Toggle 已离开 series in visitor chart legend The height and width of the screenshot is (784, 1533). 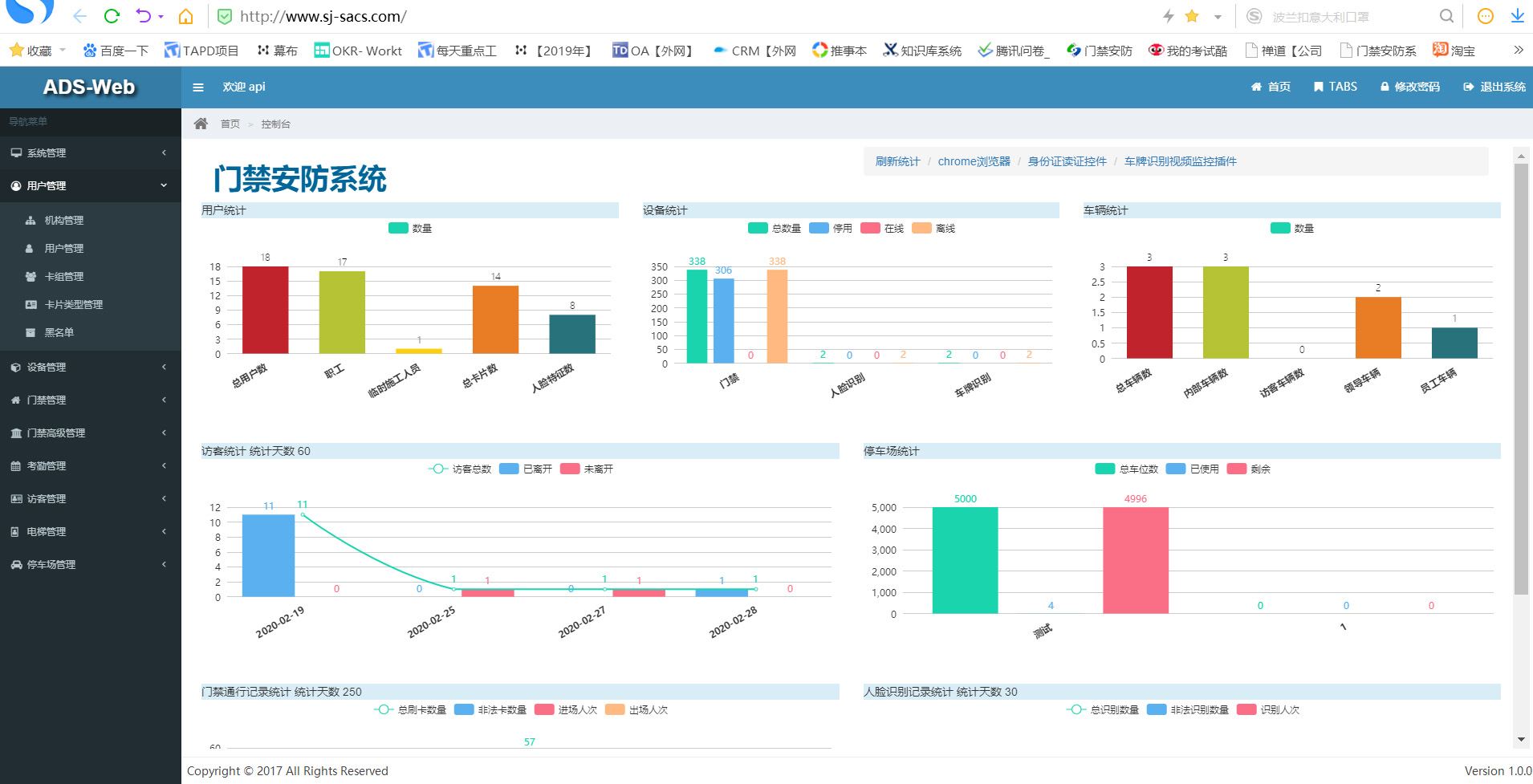526,469
